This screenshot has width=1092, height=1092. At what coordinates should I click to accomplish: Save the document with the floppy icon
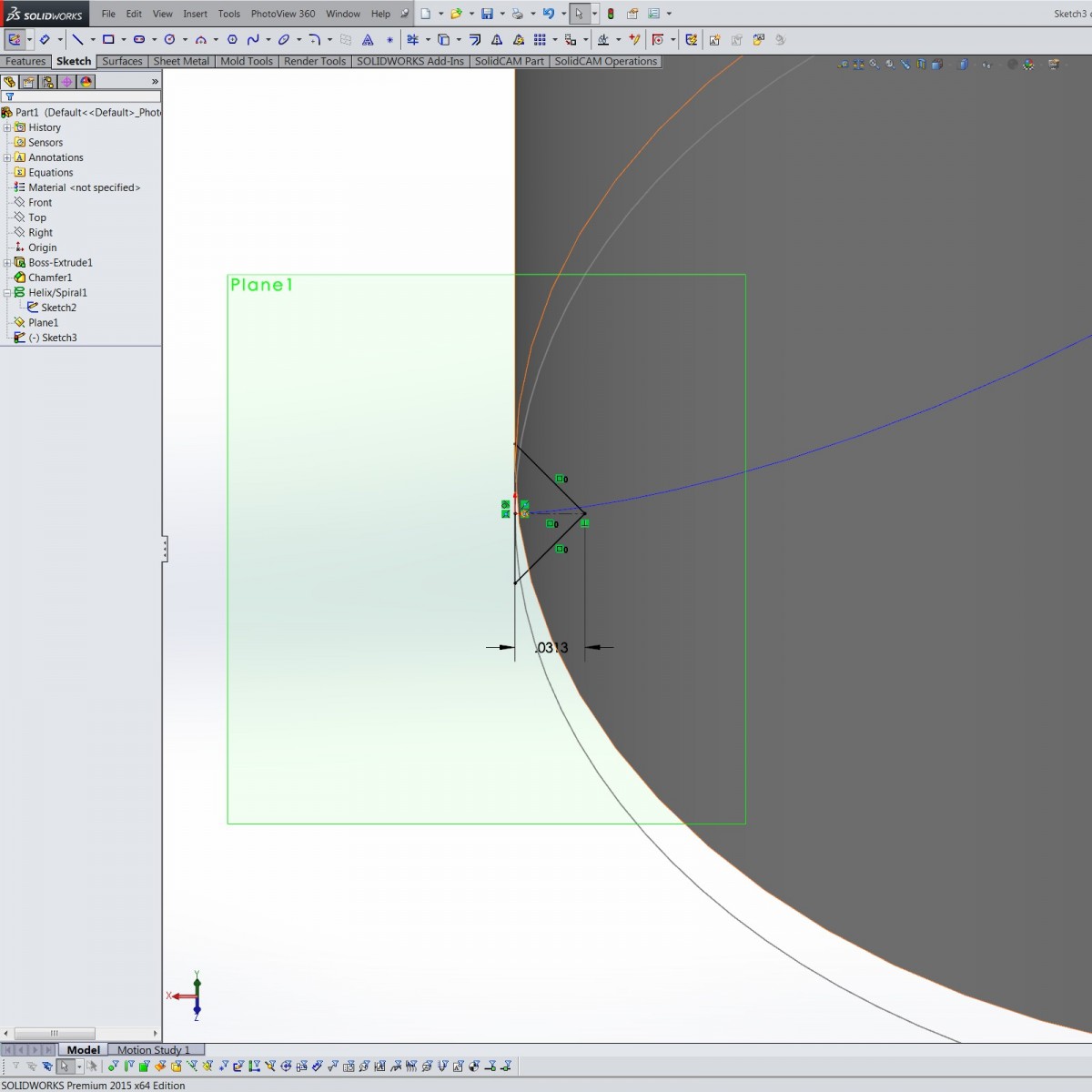pyautogui.click(x=487, y=14)
